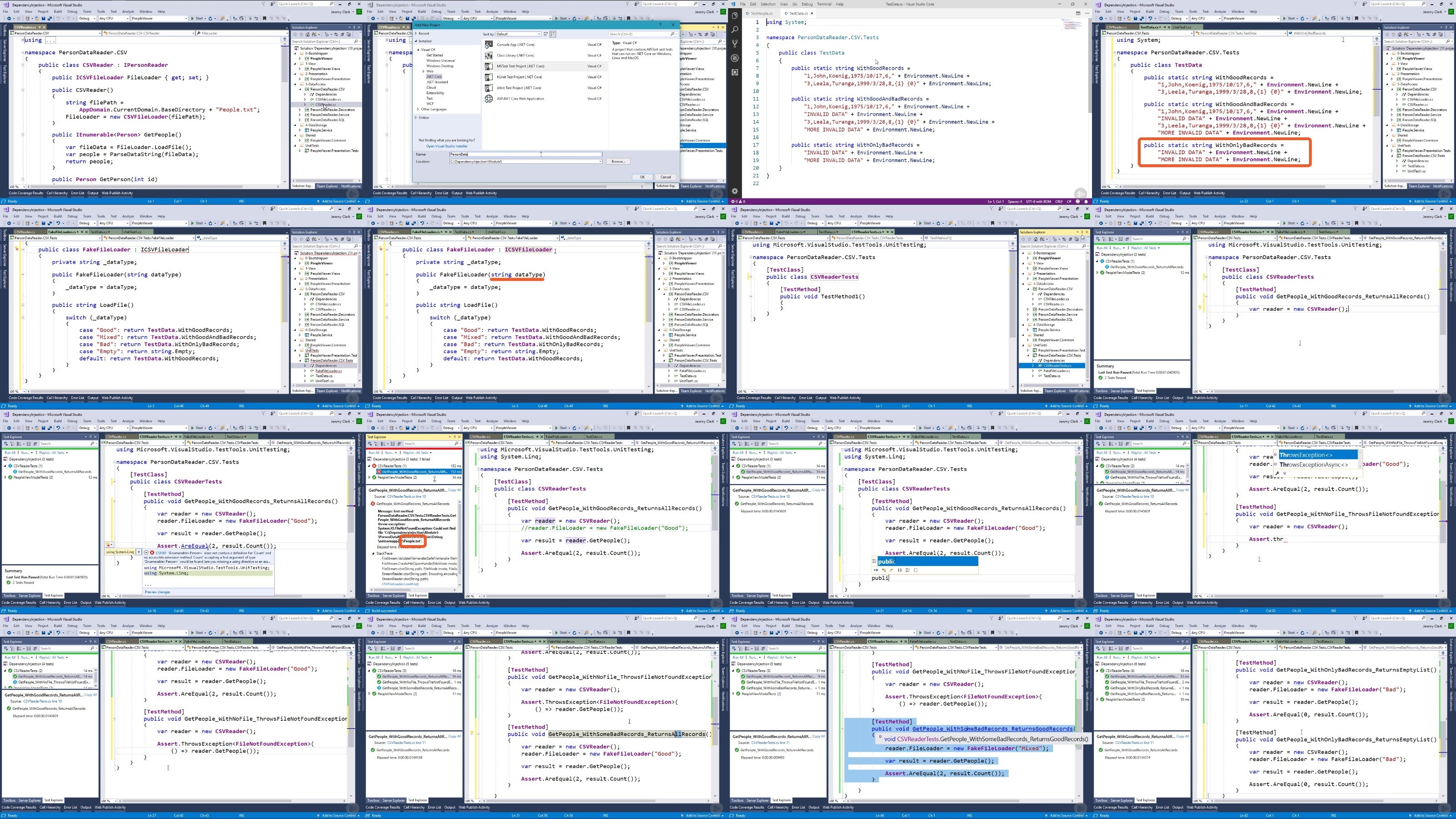Switch to small icons view in Add New Project dialog
Viewport: 1456px width, 819px height.
click(546, 34)
